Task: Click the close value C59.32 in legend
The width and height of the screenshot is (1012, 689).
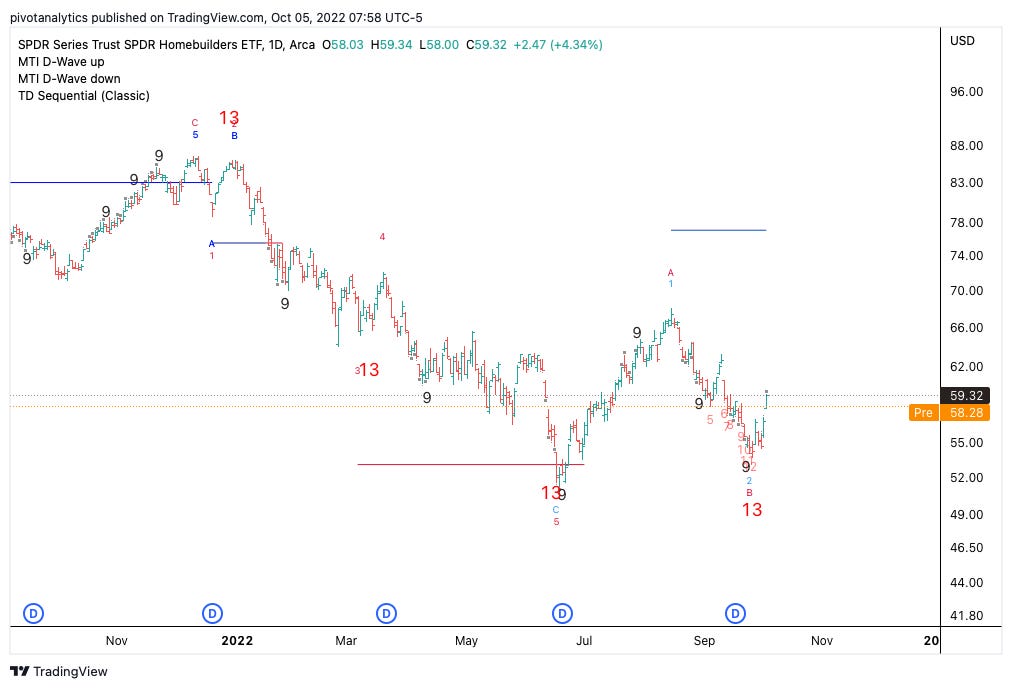Action: pyautogui.click(x=486, y=45)
